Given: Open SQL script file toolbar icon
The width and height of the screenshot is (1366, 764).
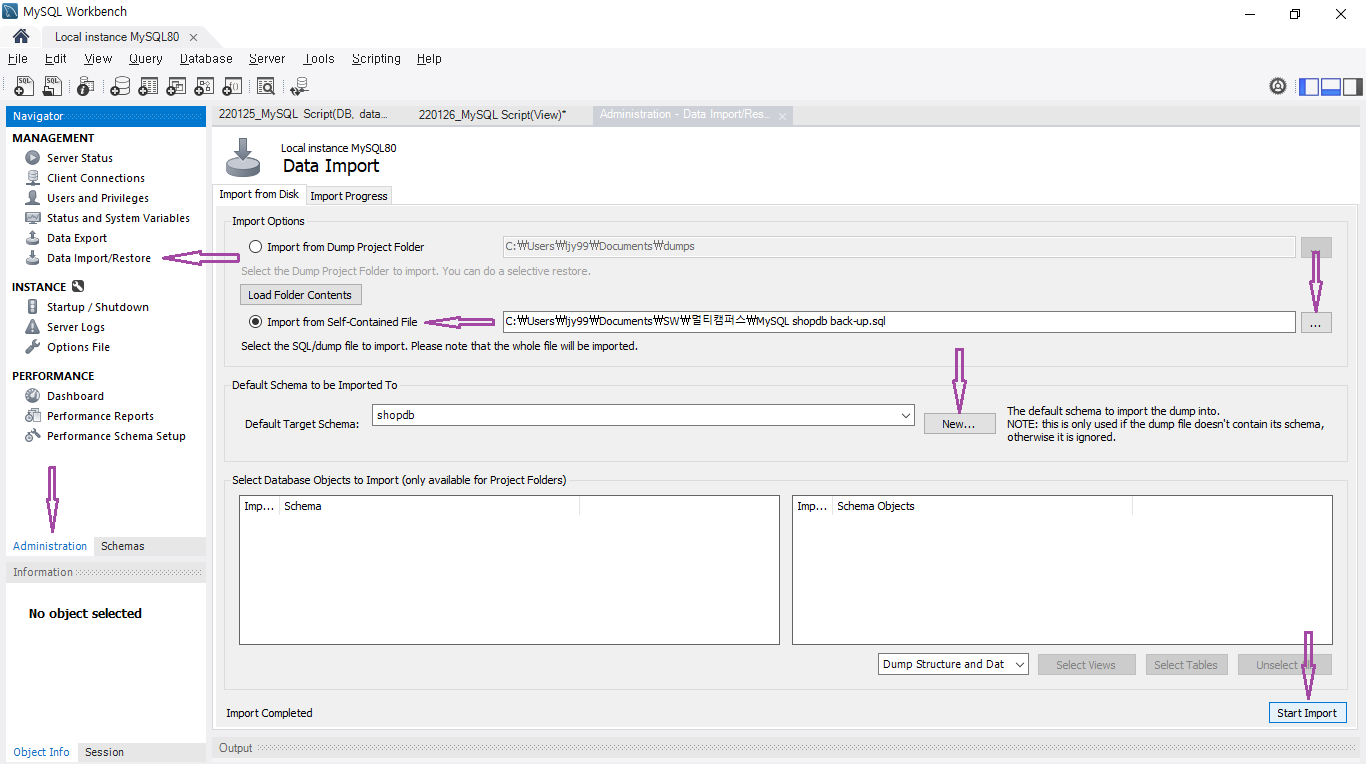Looking at the screenshot, I should (x=51, y=87).
